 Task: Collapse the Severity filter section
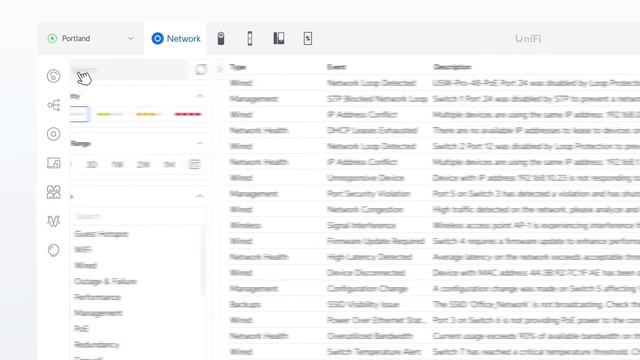point(200,96)
